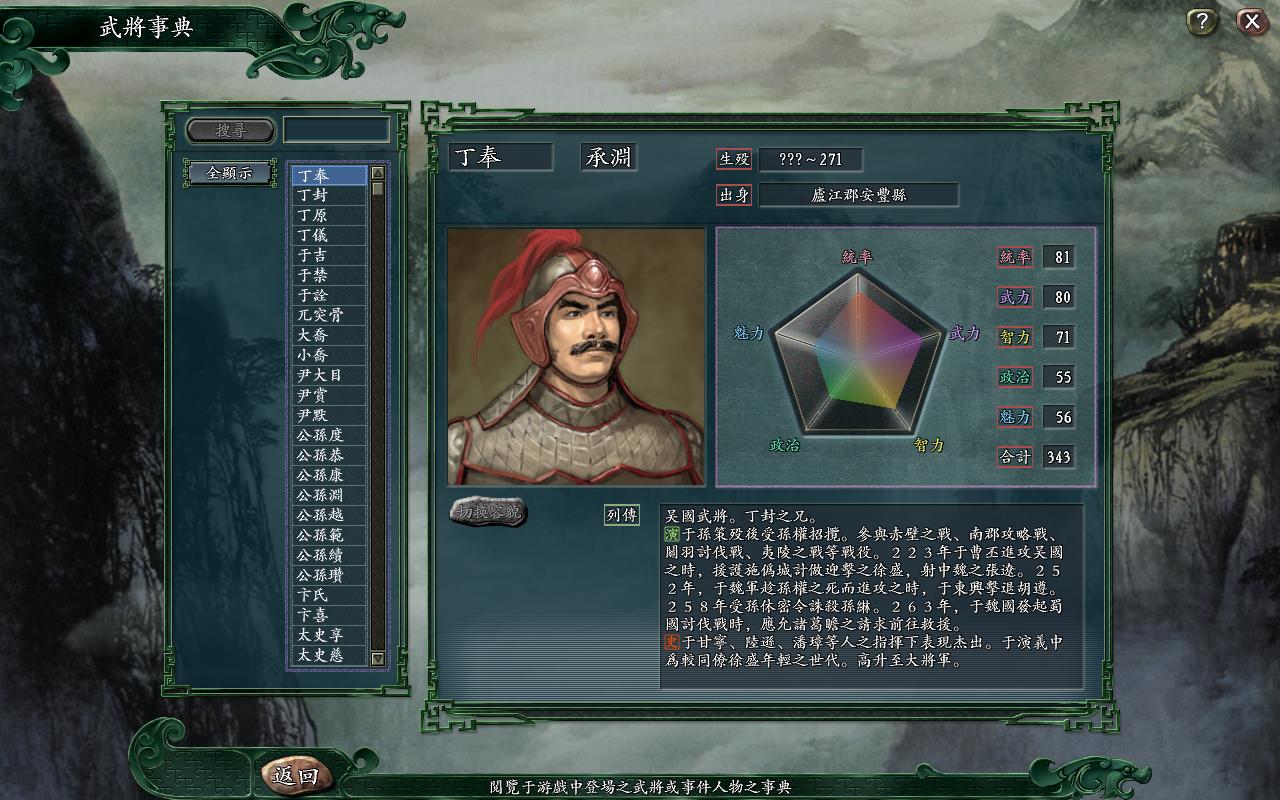Image resolution: width=1280 pixels, height=800 pixels.
Task: Close the officer encyclopedia with X icon
Action: click(1252, 21)
